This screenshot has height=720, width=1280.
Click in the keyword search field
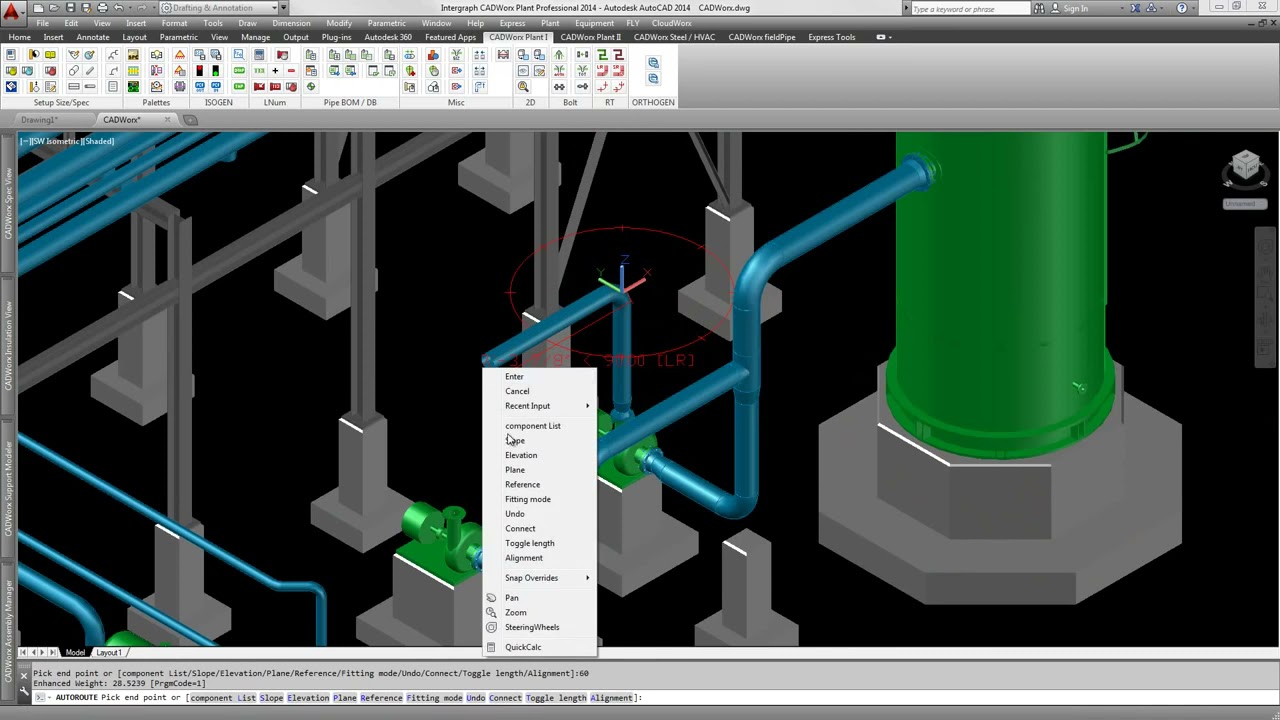tap(970, 9)
